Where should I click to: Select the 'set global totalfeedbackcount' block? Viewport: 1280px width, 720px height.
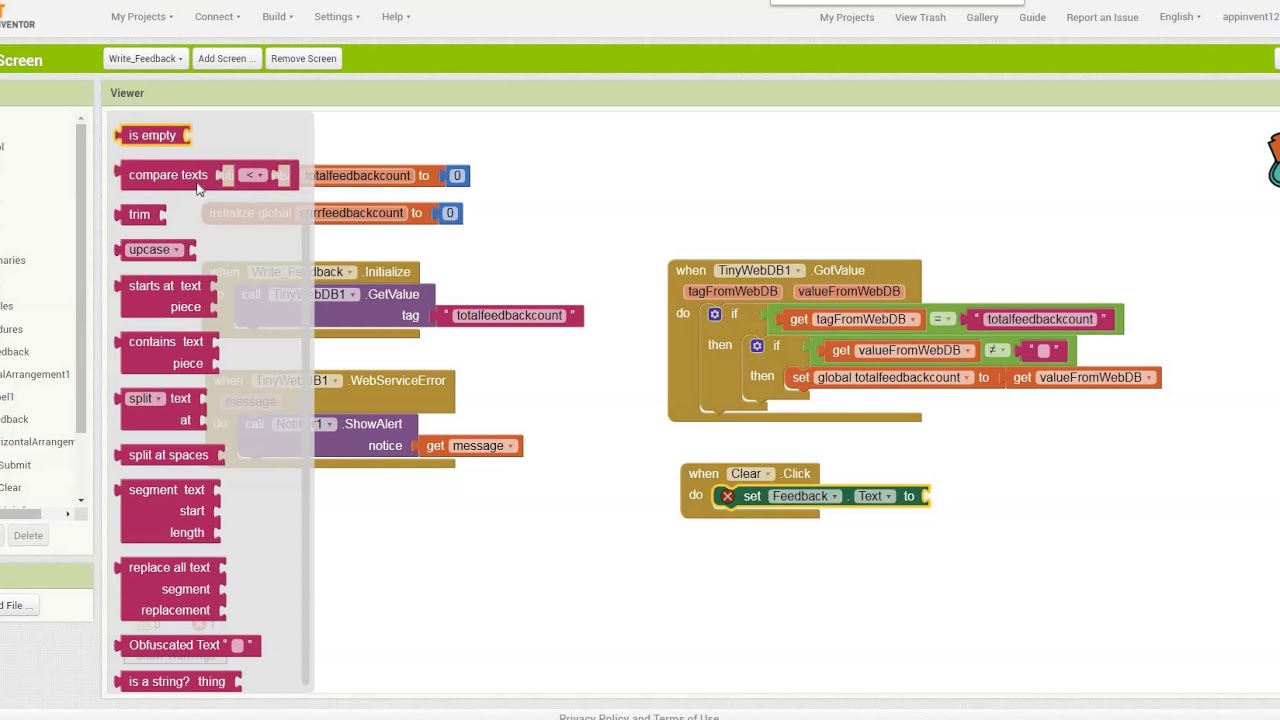click(895, 378)
